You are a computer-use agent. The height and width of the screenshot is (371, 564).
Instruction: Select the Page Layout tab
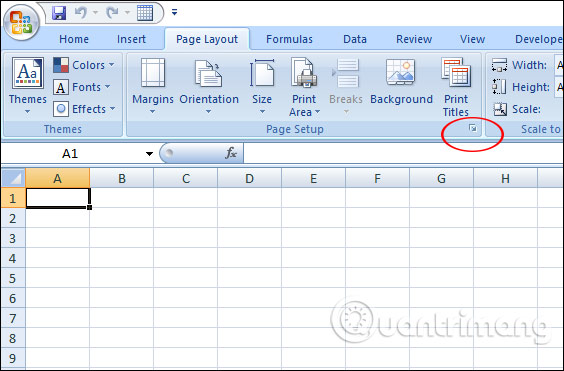[207, 39]
